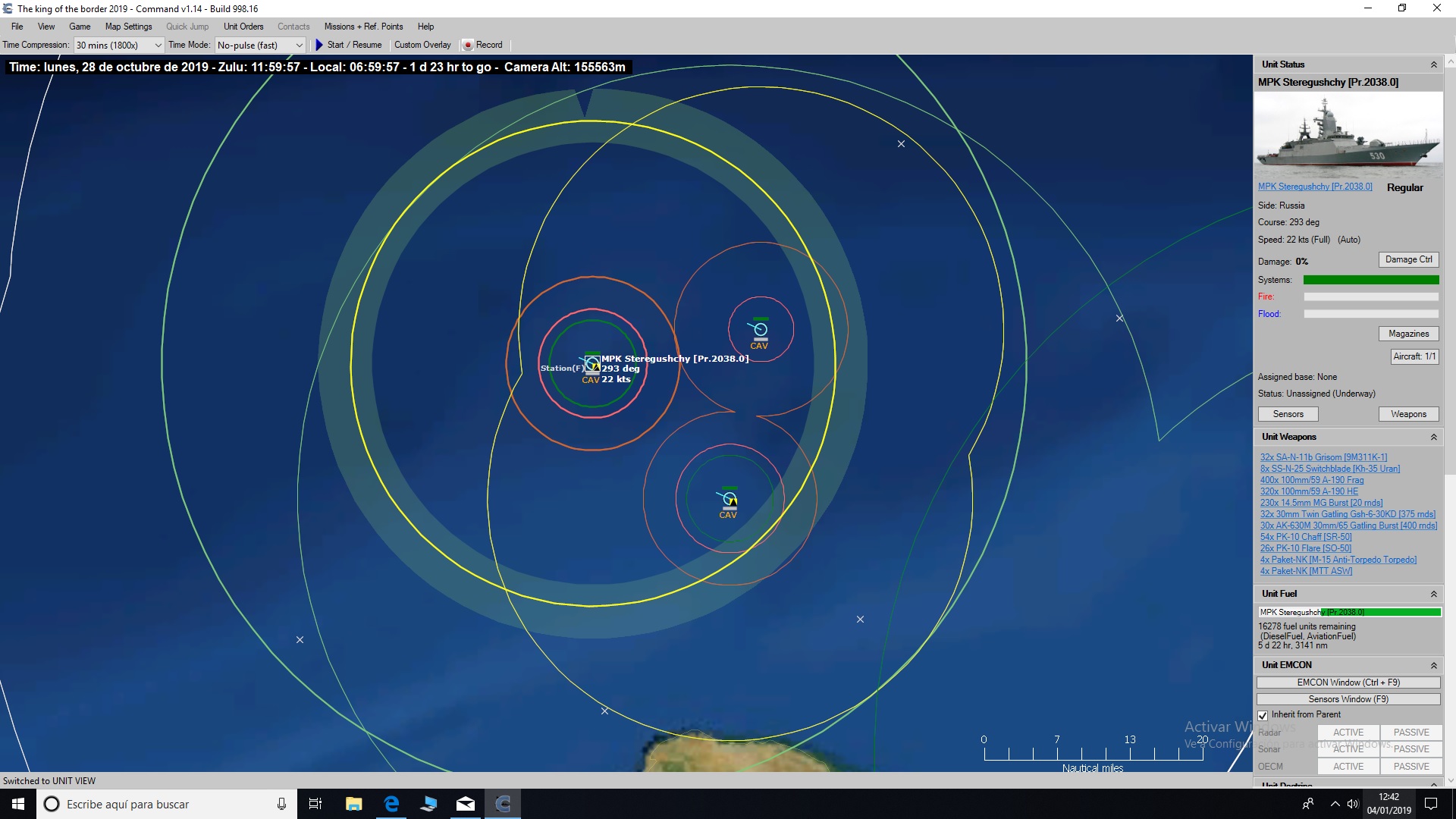Image resolution: width=1456 pixels, height=819 pixels.
Task: Open the Map Settings menu
Action: tap(127, 26)
